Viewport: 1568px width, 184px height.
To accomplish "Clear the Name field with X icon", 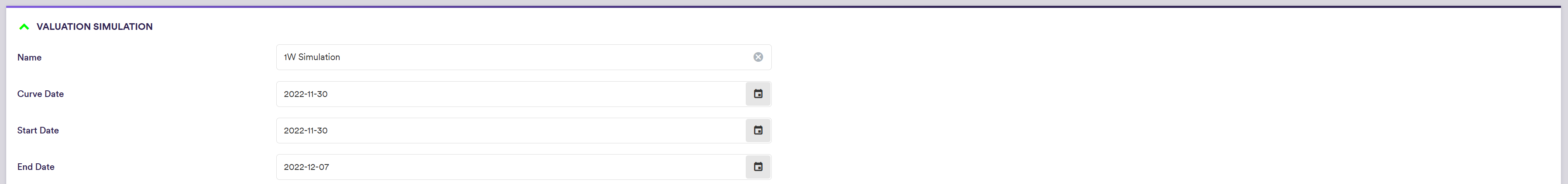I will point(758,57).
